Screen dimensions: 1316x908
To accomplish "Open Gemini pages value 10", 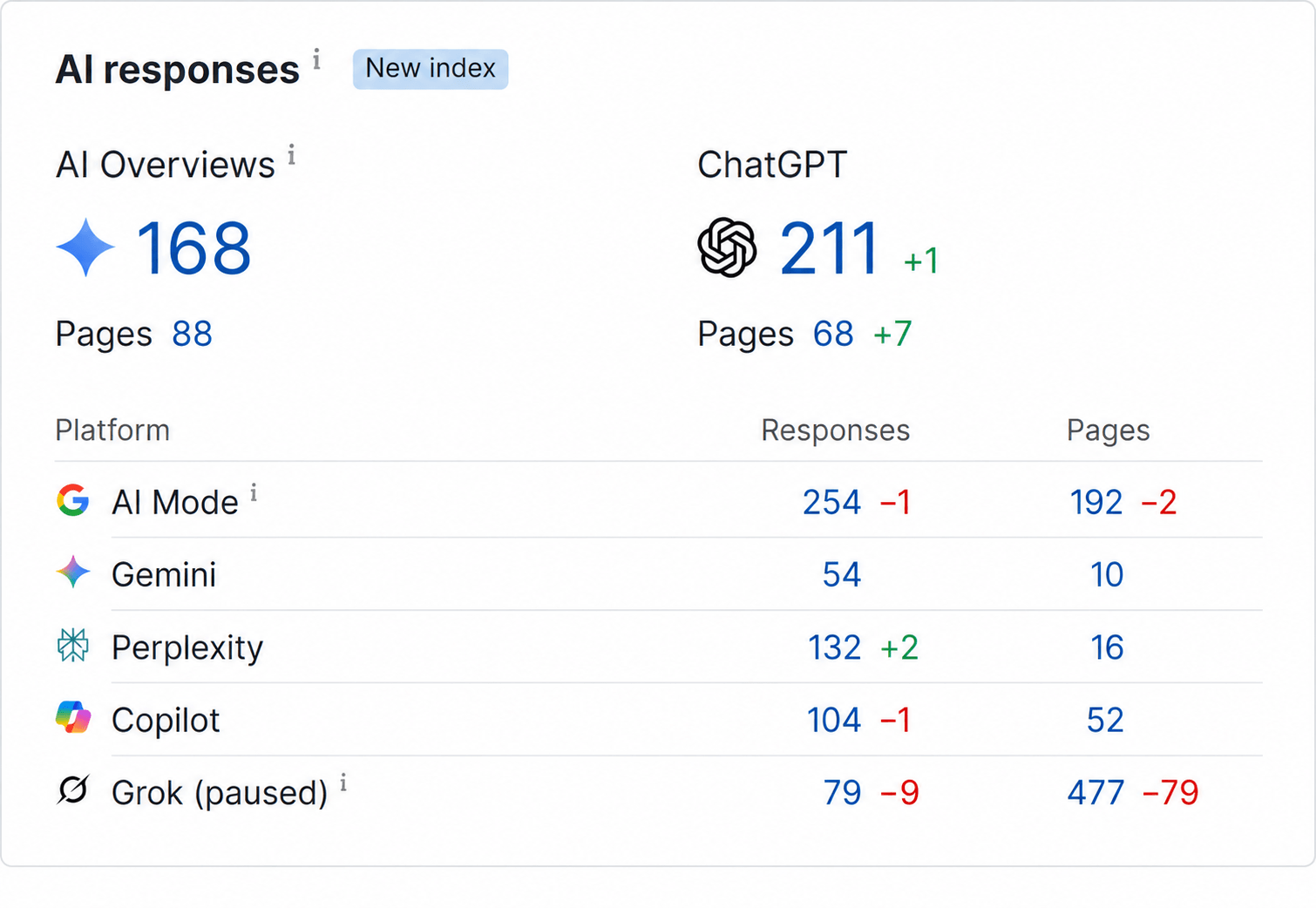I will pyautogui.click(x=1107, y=574).
